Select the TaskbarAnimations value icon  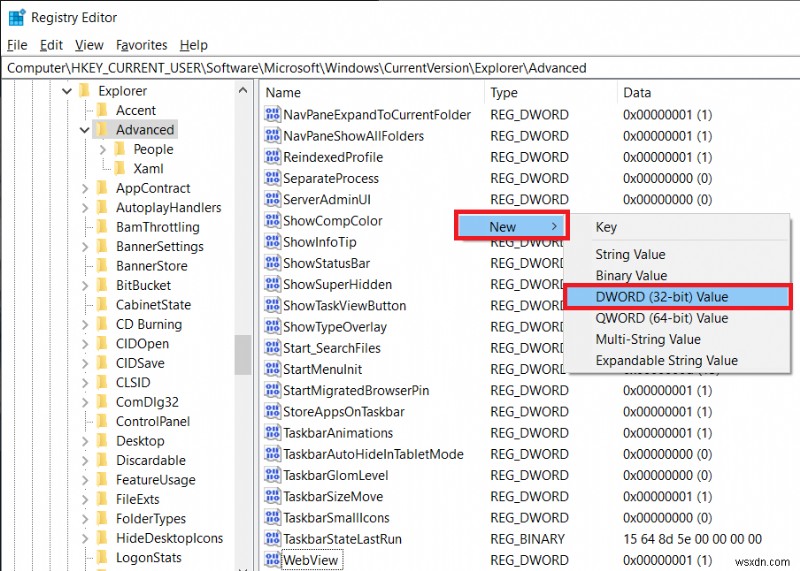[x=272, y=433]
